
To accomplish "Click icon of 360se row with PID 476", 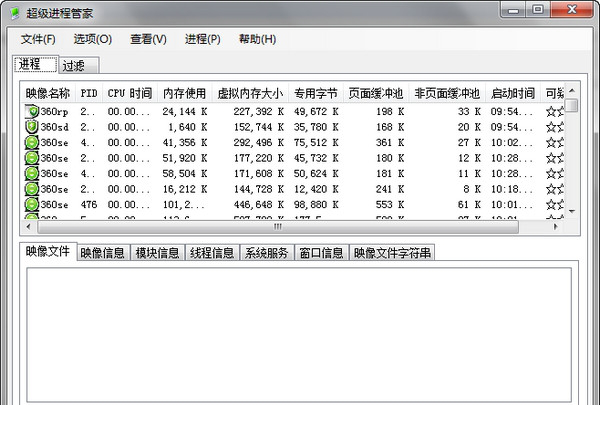I will tap(32, 204).
